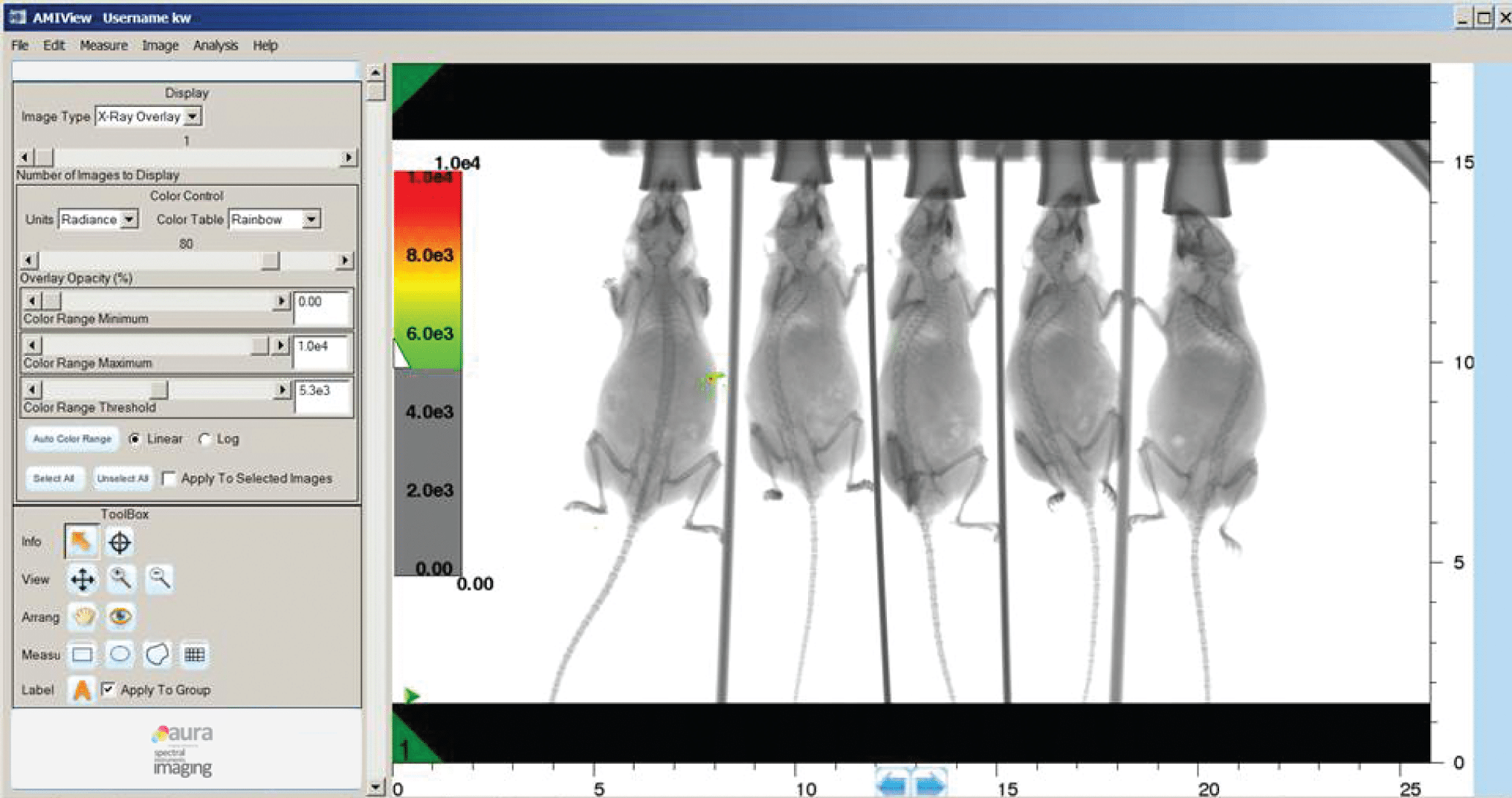
Task: Select the Label annotation tool
Action: [82, 690]
